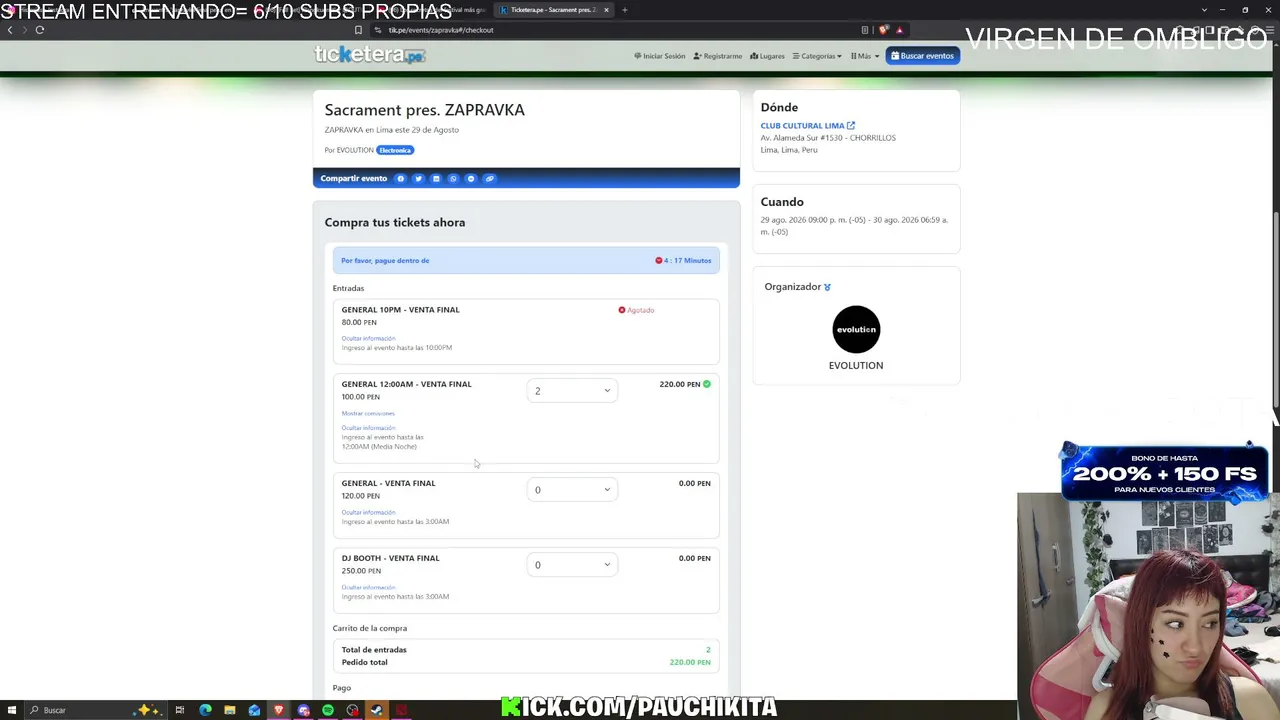Hide info for GENERAL 12:00AM ticket
The width and height of the screenshot is (1280, 720).
368,428
